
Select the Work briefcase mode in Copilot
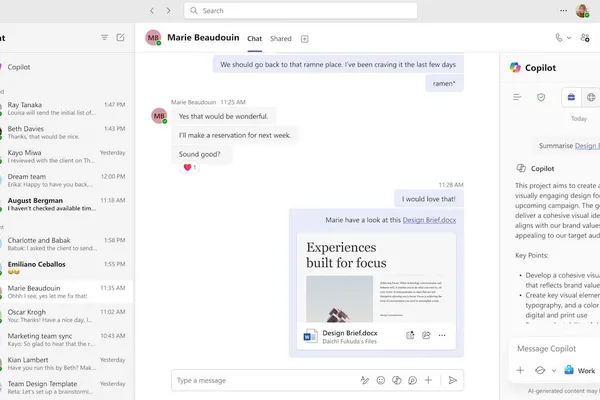(x=571, y=97)
